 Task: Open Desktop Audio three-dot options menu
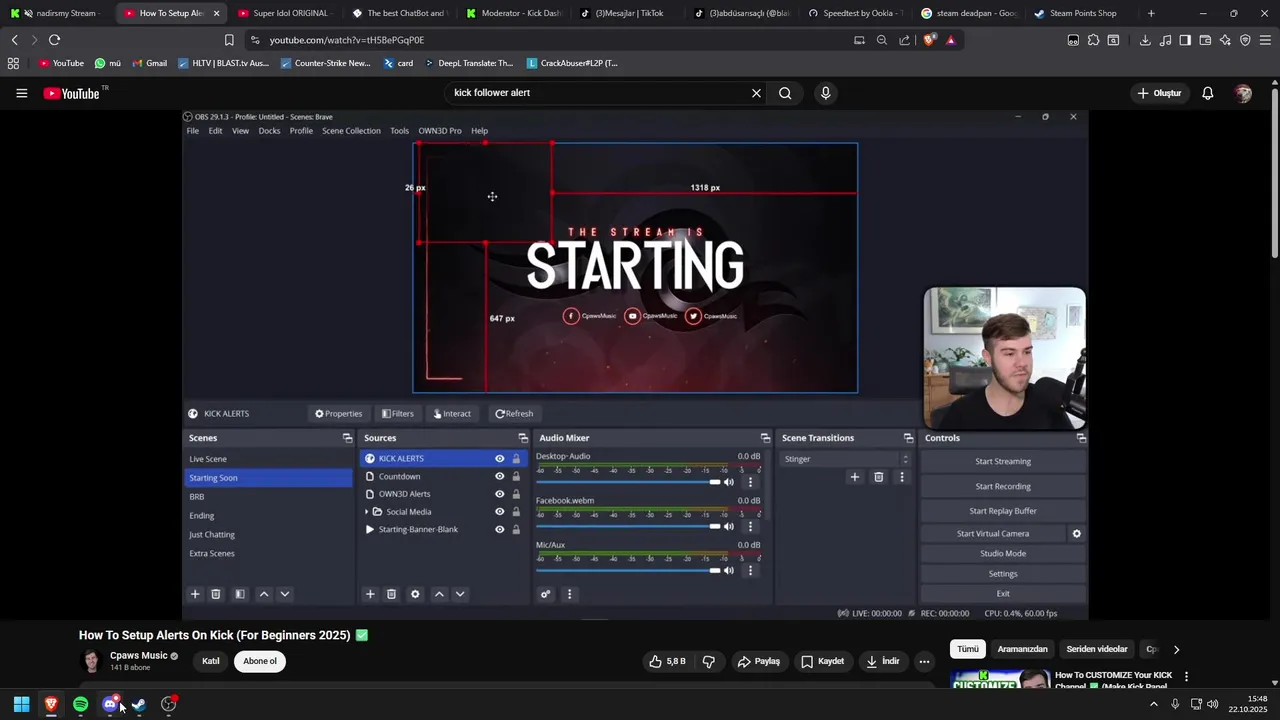tap(750, 482)
